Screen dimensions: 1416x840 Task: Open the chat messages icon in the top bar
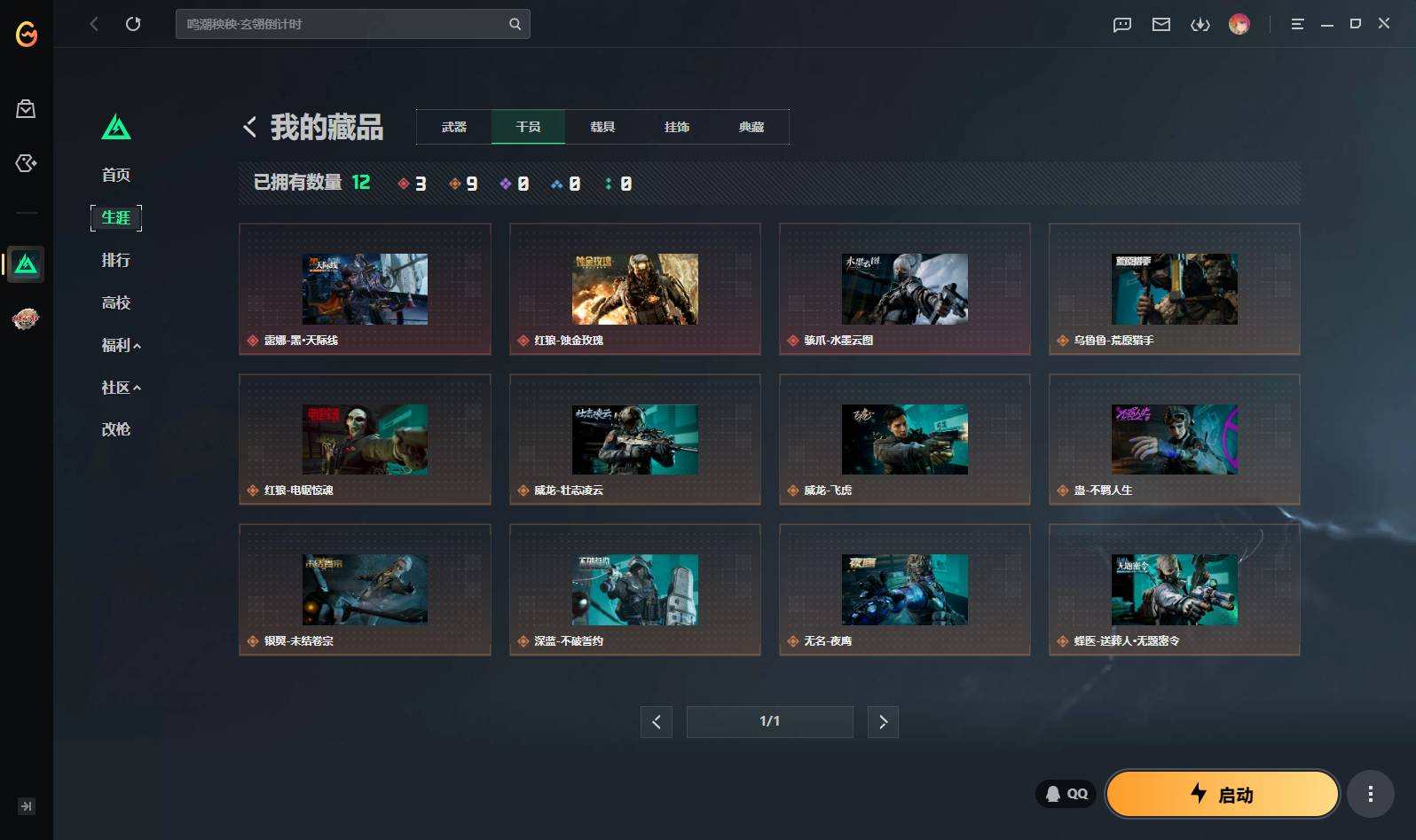[x=1122, y=24]
